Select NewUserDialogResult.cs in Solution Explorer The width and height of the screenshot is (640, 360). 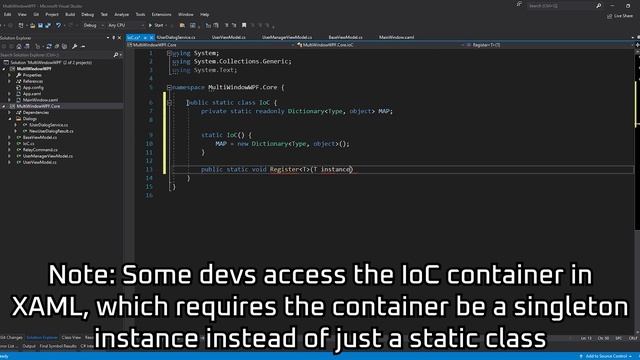click(x=48, y=131)
